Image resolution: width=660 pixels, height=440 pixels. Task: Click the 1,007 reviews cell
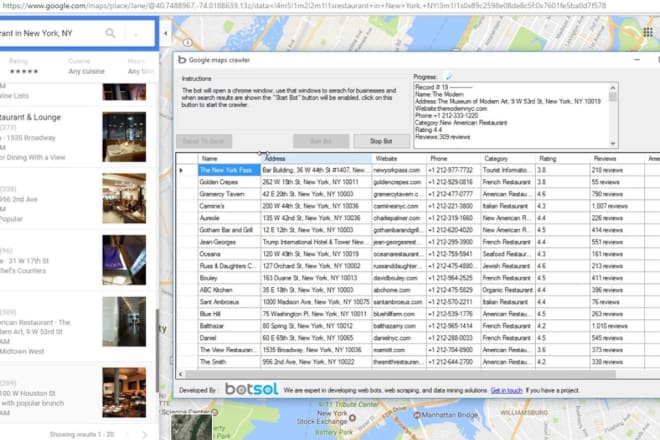click(617, 206)
